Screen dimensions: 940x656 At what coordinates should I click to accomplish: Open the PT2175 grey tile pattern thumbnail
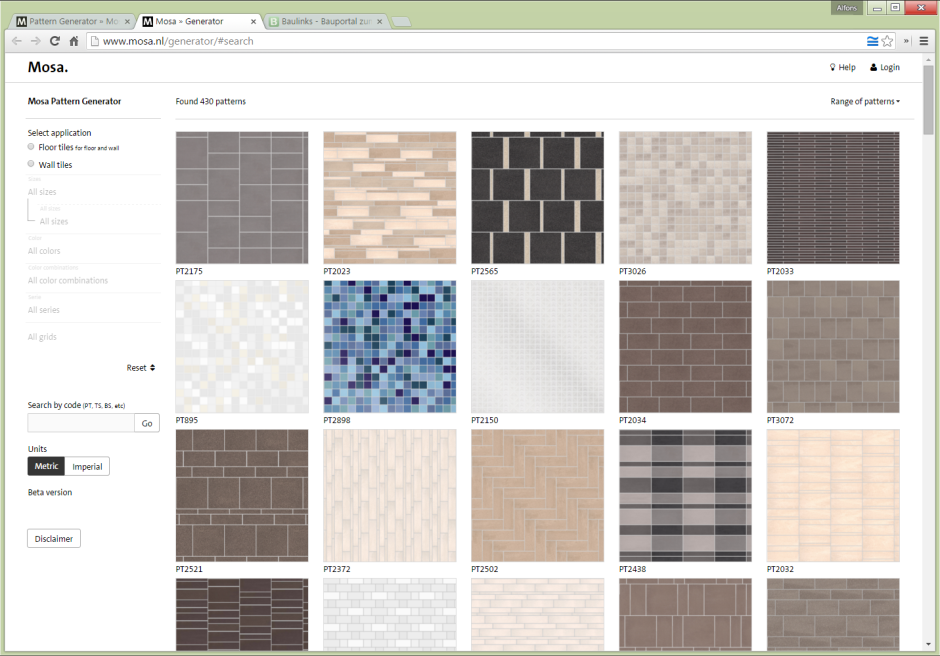(x=242, y=197)
